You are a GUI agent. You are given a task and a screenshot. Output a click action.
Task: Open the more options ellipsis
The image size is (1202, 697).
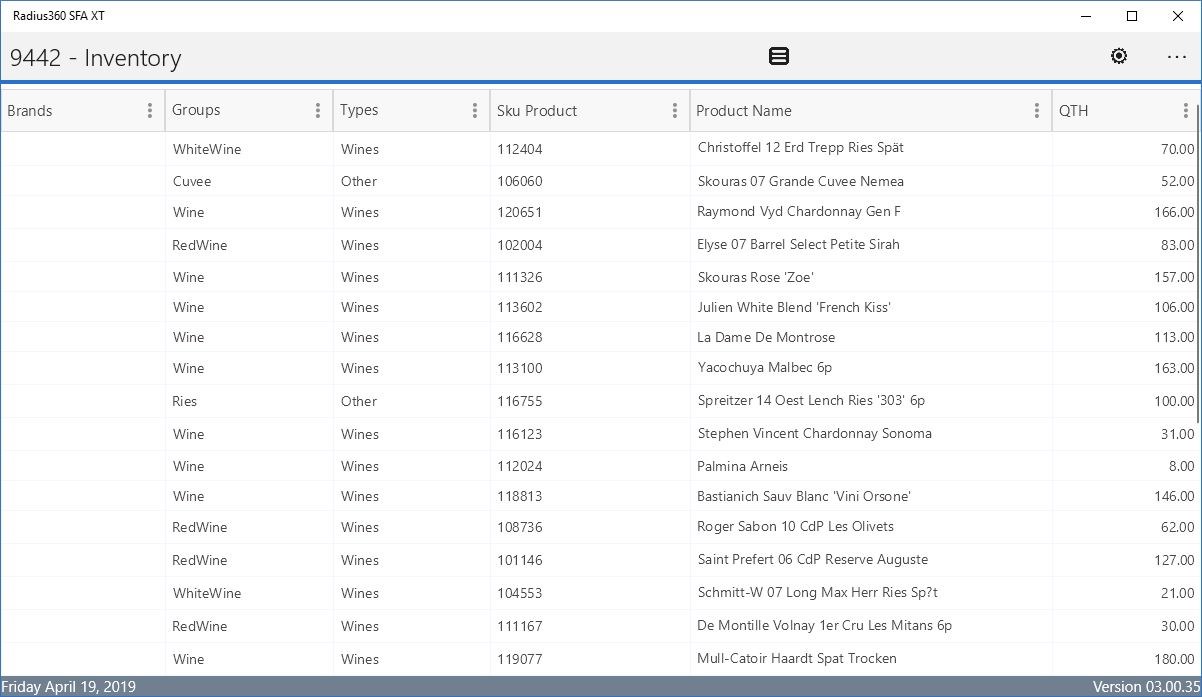[x=1177, y=57]
